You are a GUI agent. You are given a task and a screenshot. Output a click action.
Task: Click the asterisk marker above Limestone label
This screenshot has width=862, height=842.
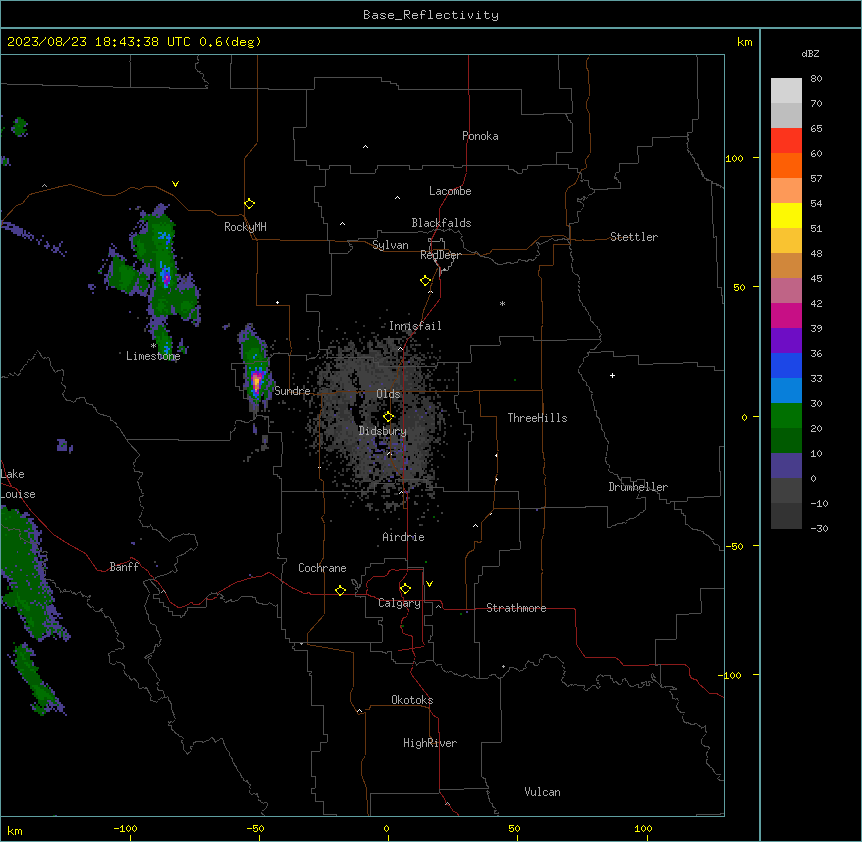[x=153, y=346]
